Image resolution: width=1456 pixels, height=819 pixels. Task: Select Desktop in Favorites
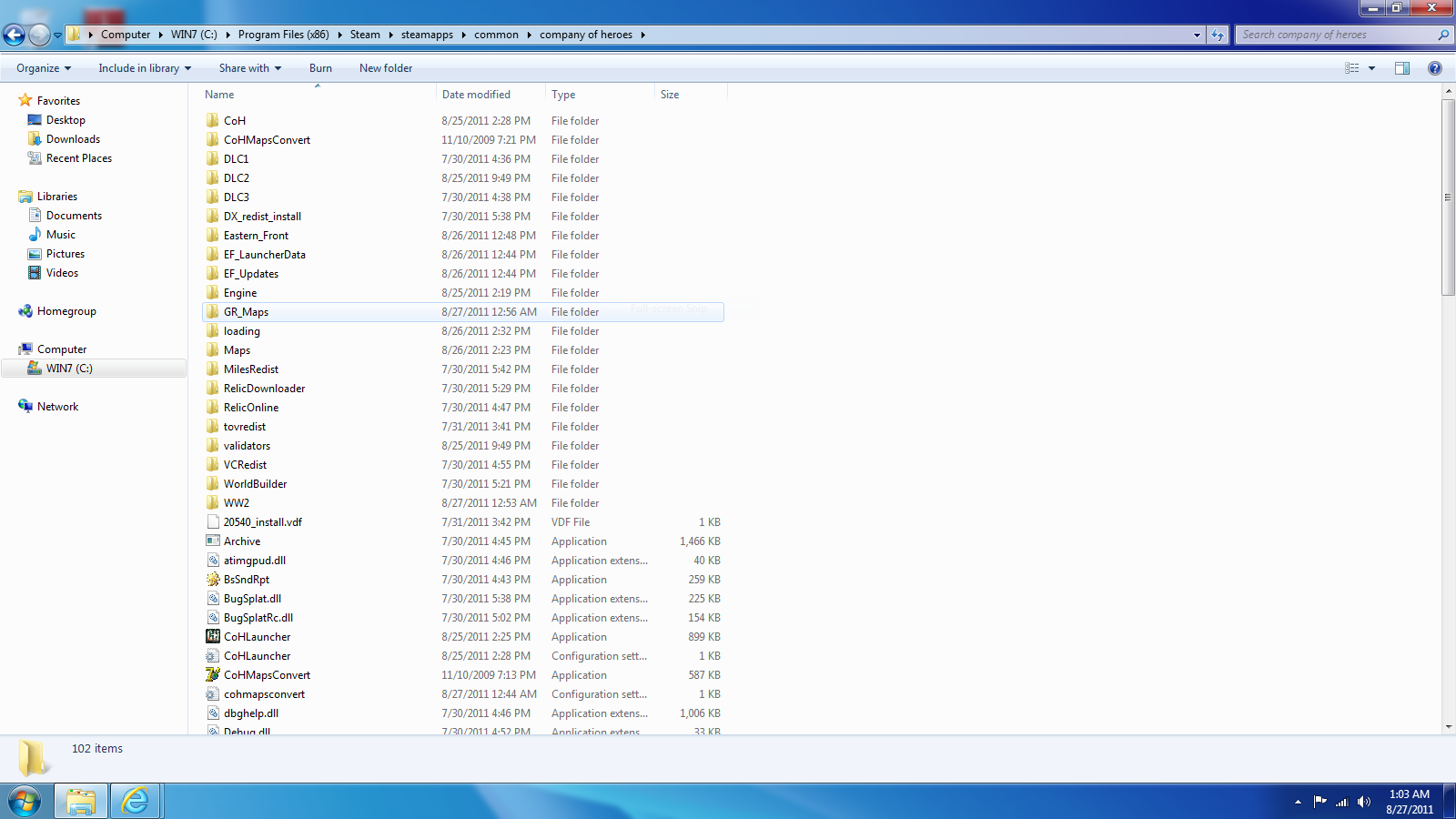click(x=66, y=120)
